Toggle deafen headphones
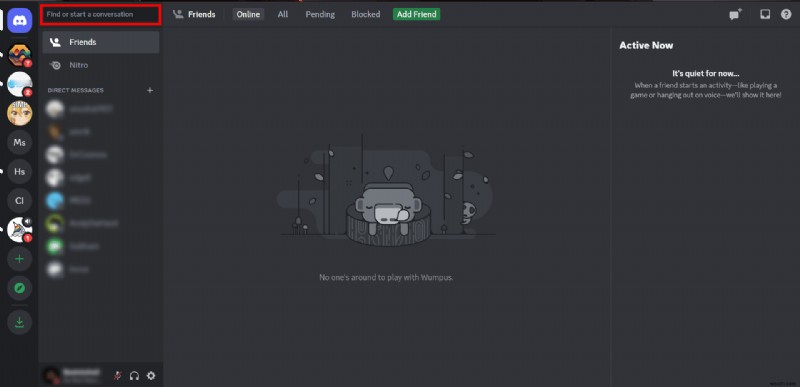Viewport: 800px width, 387px height. (x=134, y=376)
